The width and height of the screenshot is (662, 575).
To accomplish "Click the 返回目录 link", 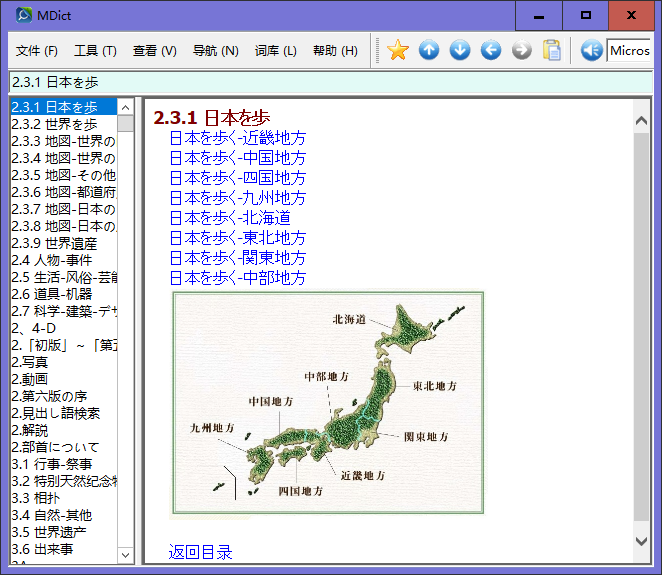I will click(x=200, y=552).
